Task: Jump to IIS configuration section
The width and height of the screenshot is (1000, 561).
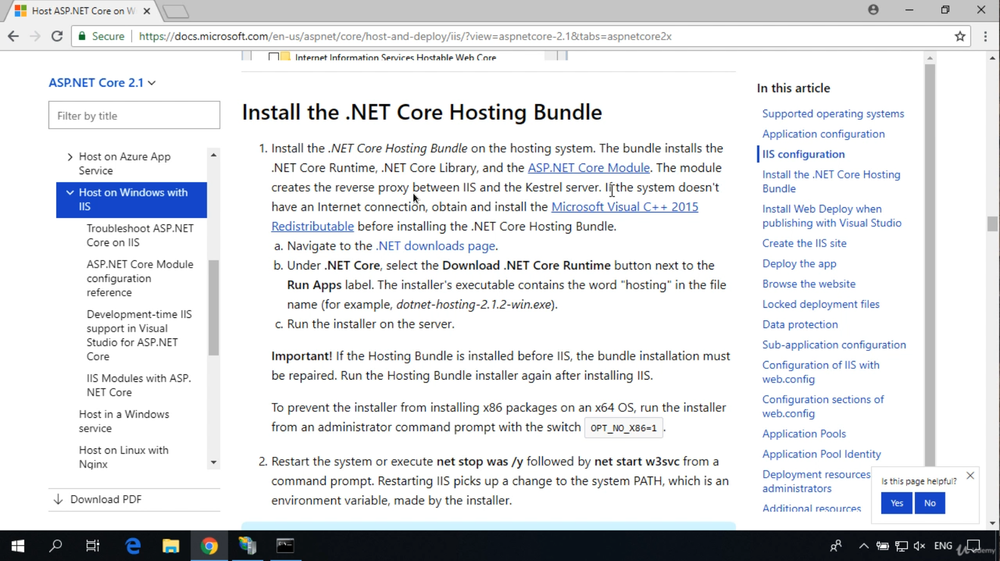Action: pos(803,154)
